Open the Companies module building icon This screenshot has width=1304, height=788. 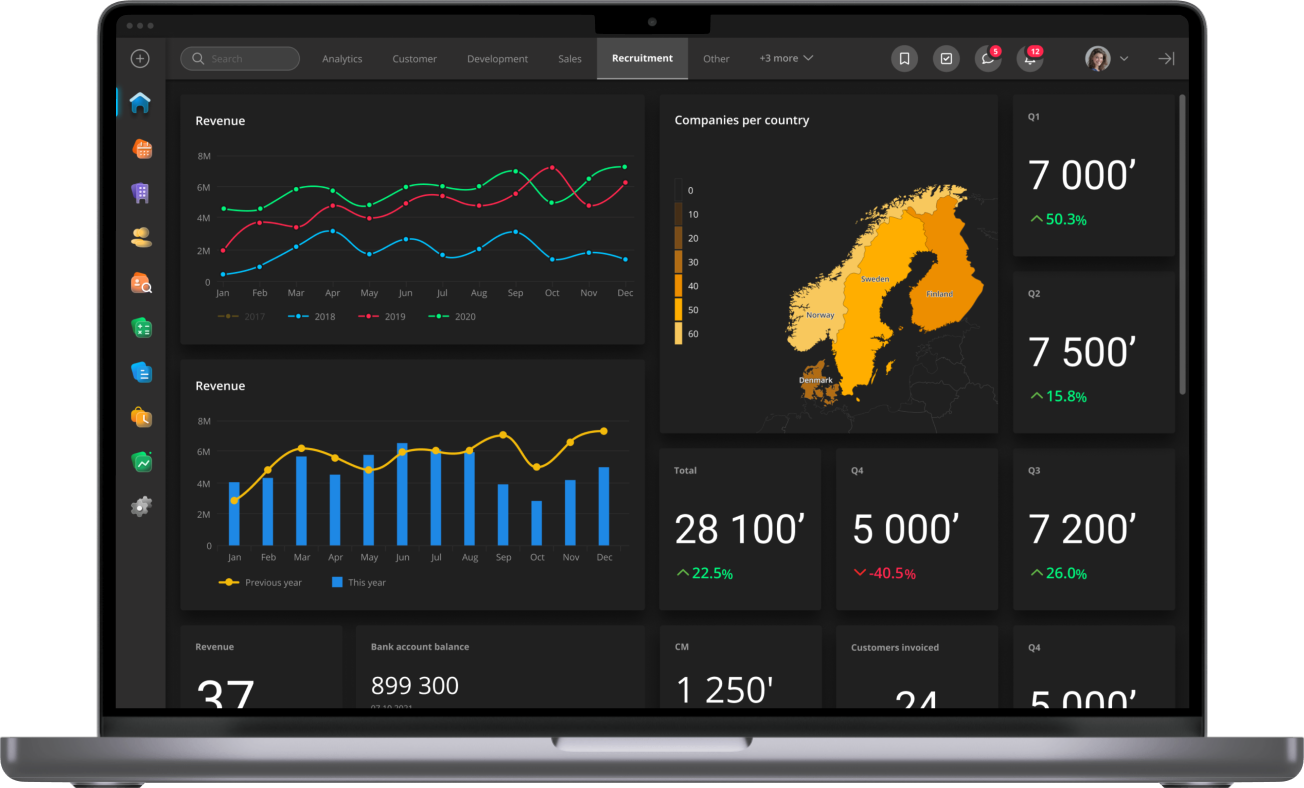pos(140,192)
